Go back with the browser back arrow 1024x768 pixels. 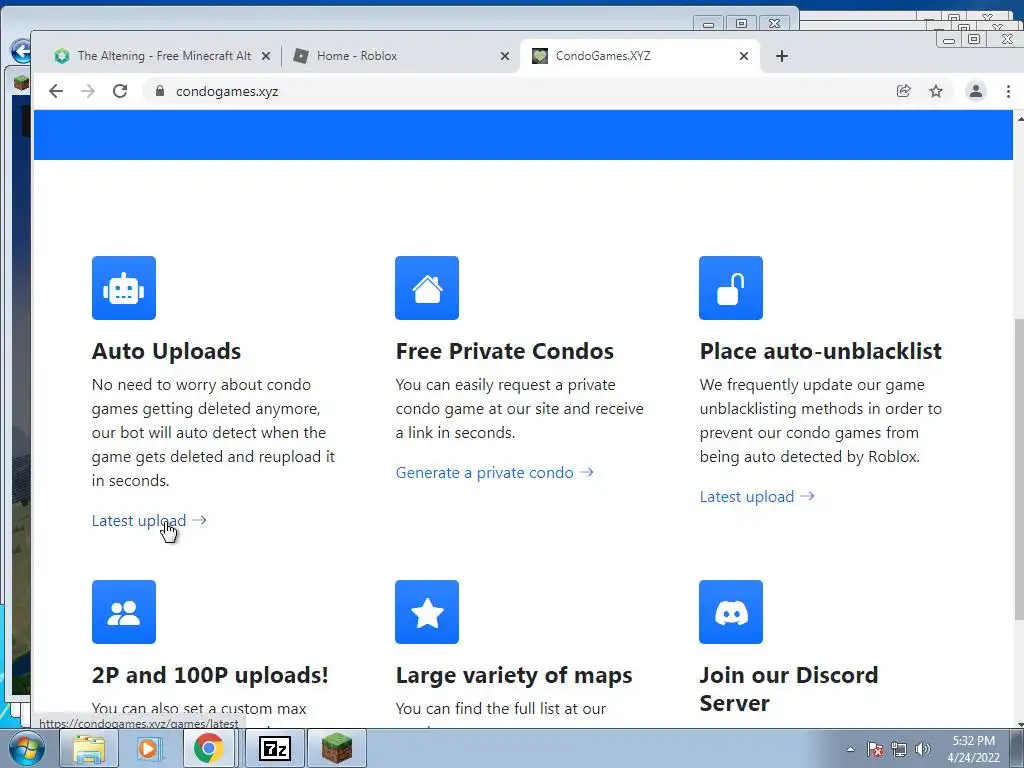(x=56, y=91)
